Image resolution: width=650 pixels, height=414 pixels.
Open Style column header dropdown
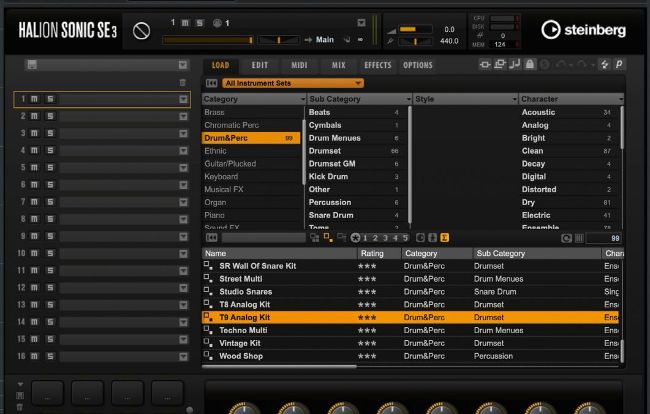point(514,99)
